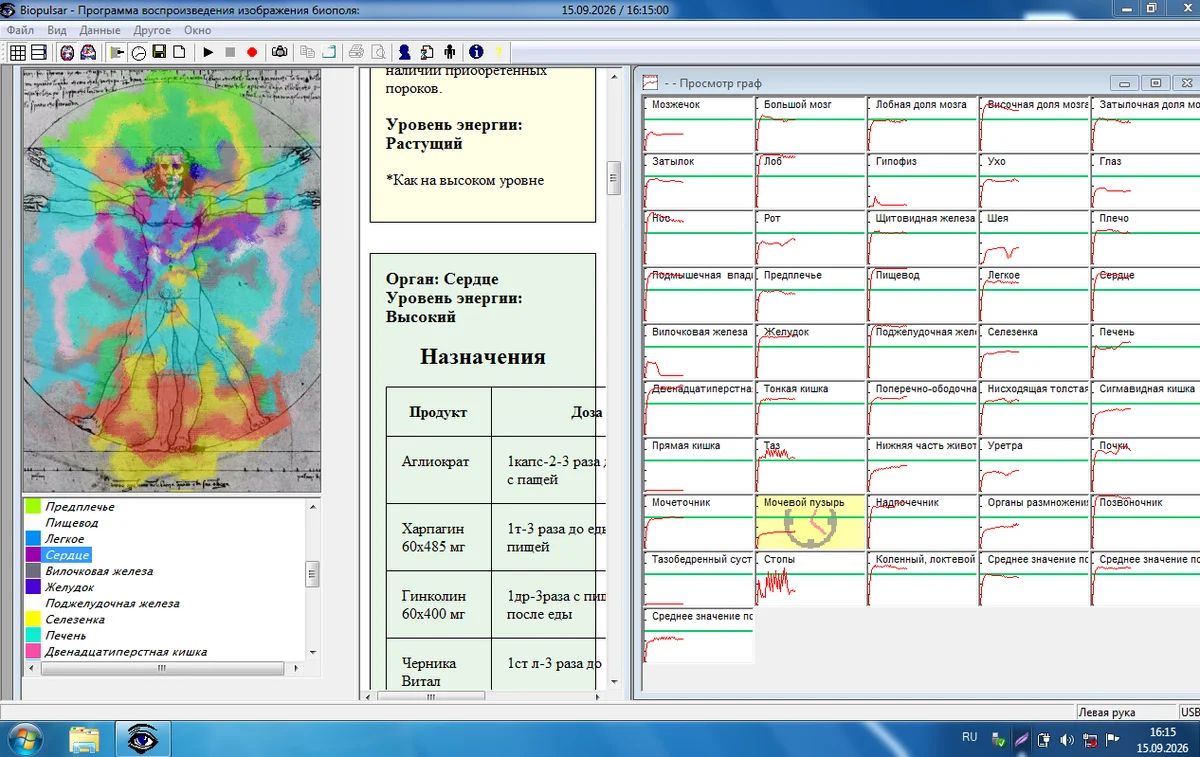Click the report panel vertical scrollbar thumb
Viewport: 1200px width, 757px height.
(x=614, y=178)
